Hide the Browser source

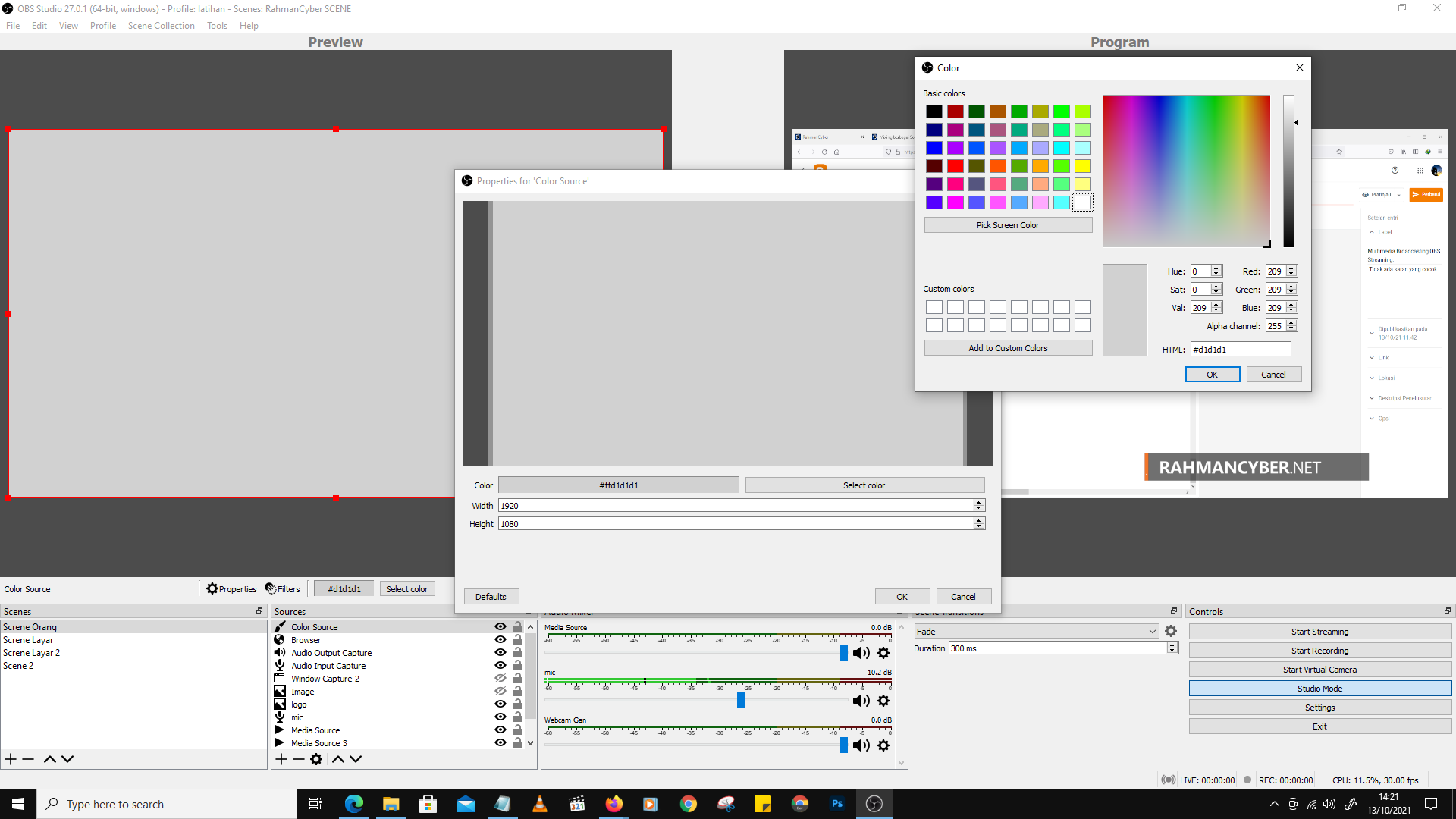tap(500, 639)
